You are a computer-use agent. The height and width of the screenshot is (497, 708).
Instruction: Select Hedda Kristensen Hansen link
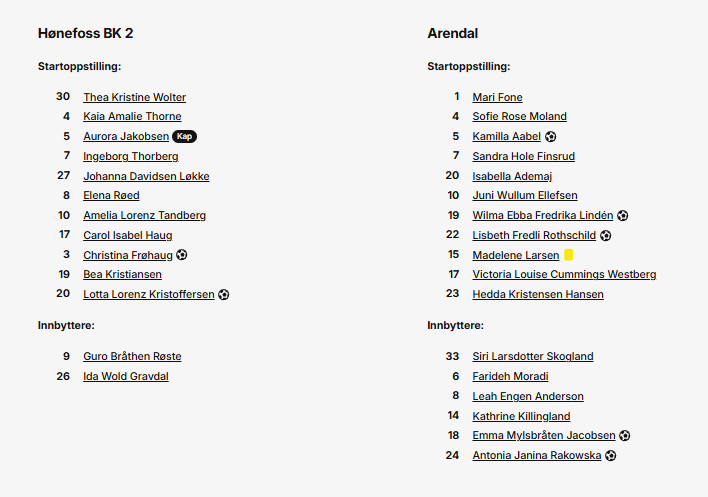coord(538,295)
